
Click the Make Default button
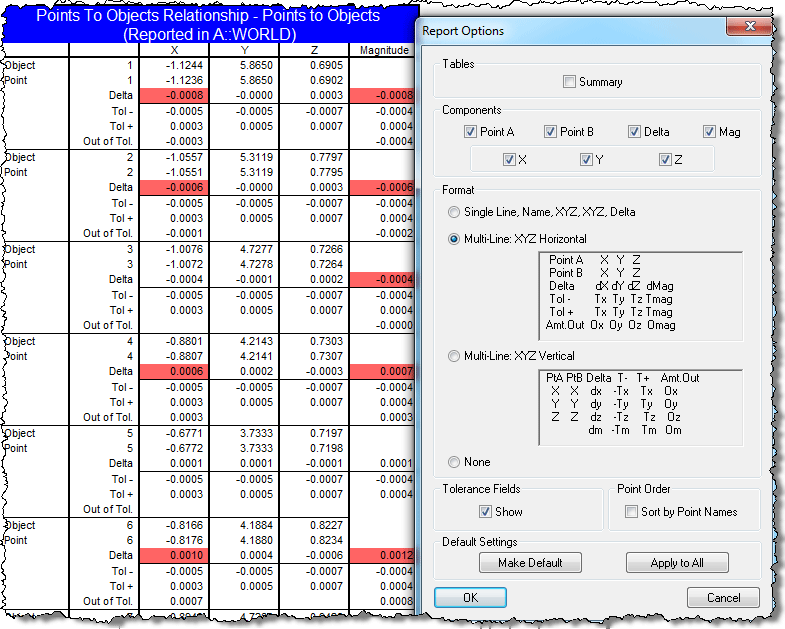pos(530,562)
